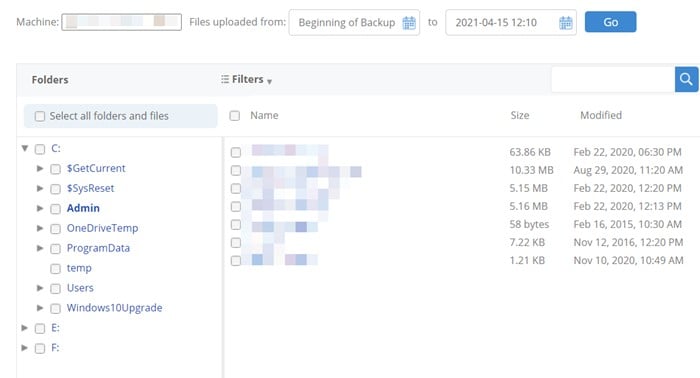Tick the E: drive checkbox

(x=40, y=328)
